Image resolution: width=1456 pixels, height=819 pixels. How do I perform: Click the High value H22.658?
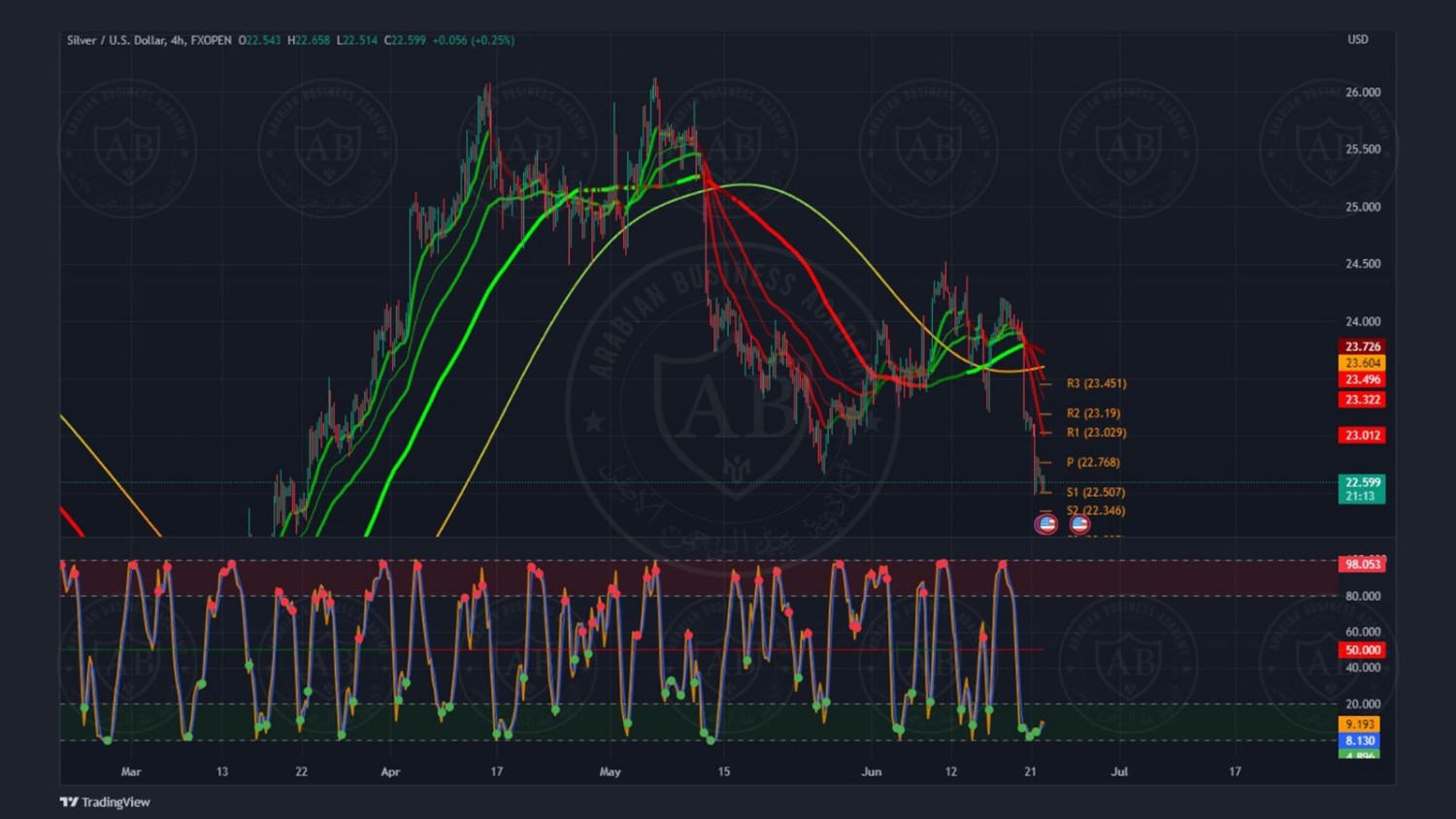(x=309, y=40)
